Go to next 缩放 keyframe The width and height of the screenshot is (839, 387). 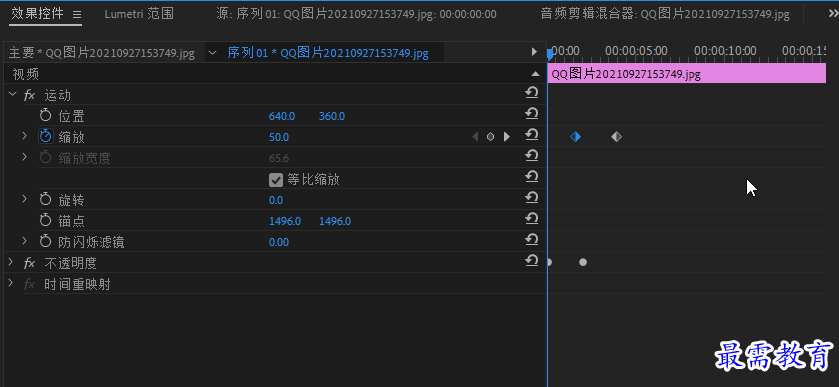[x=506, y=136]
